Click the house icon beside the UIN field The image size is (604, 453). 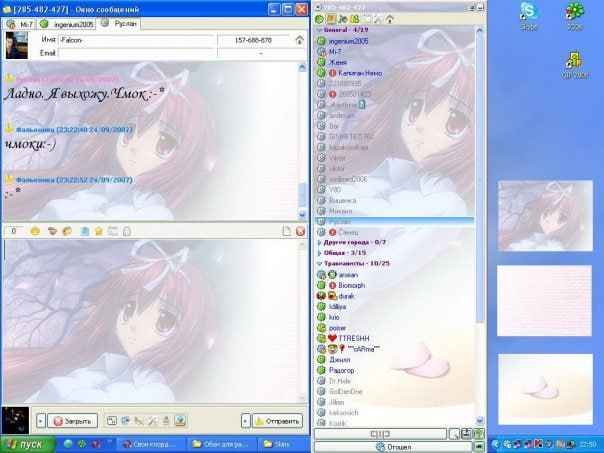[299, 41]
